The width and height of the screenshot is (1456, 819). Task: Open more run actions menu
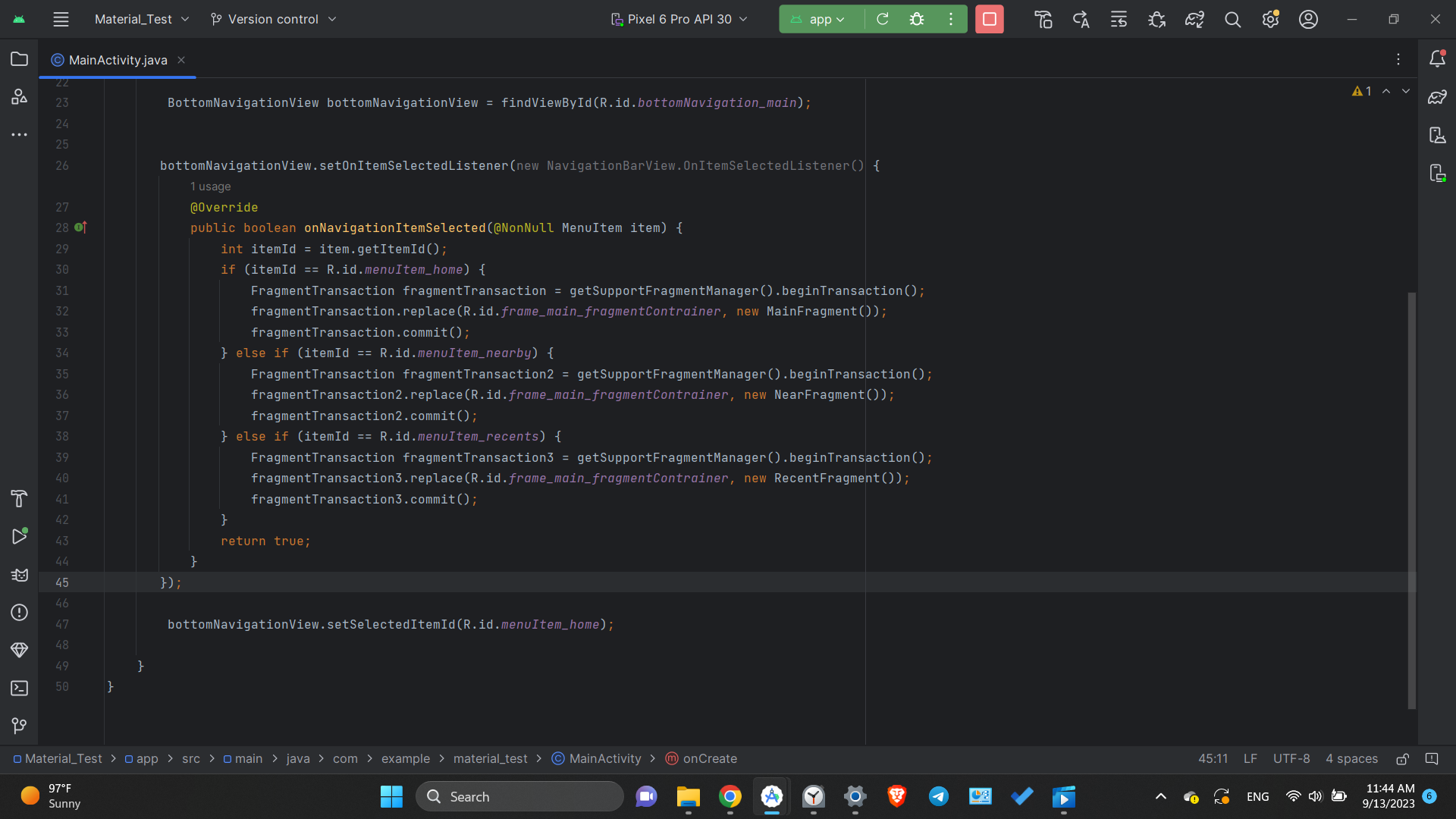coord(950,19)
